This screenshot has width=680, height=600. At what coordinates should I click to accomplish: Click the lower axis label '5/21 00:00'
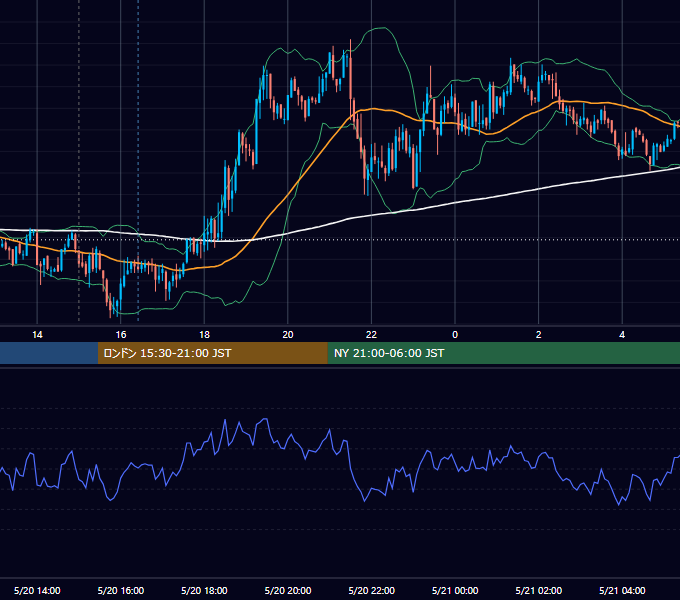coord(455,590)
